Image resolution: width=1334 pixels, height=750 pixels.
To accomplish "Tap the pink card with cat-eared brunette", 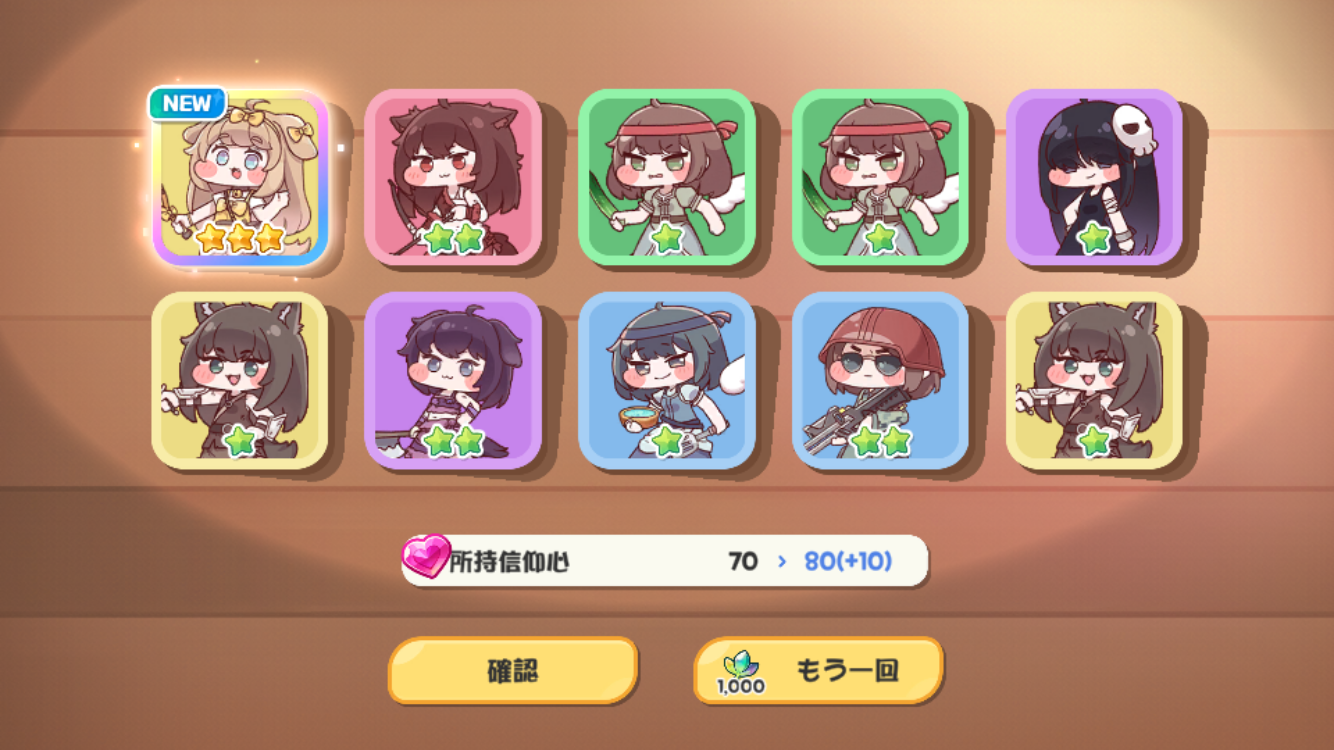I will (x=453, y=178).
